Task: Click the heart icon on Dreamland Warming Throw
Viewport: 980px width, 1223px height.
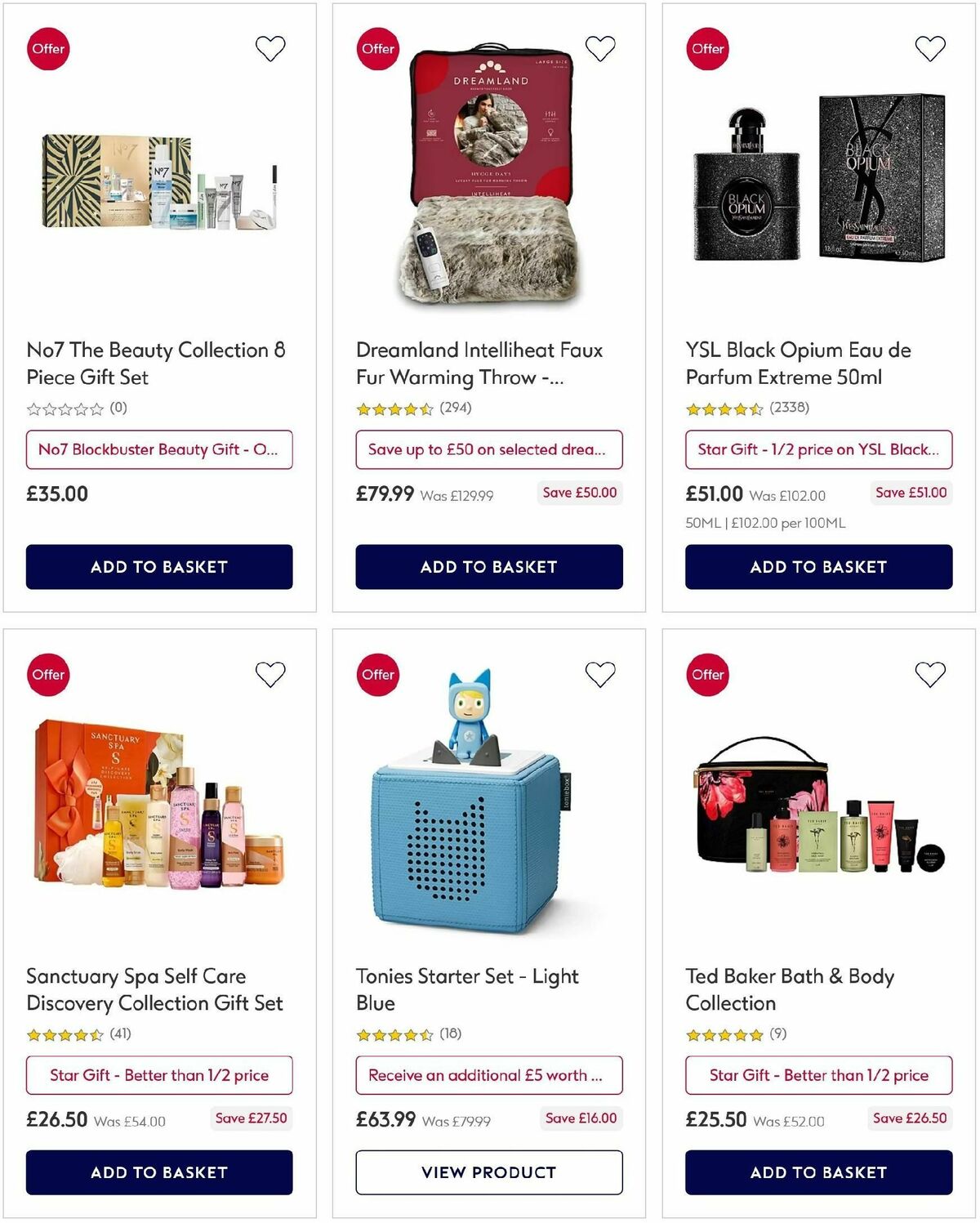Action: 600,49
